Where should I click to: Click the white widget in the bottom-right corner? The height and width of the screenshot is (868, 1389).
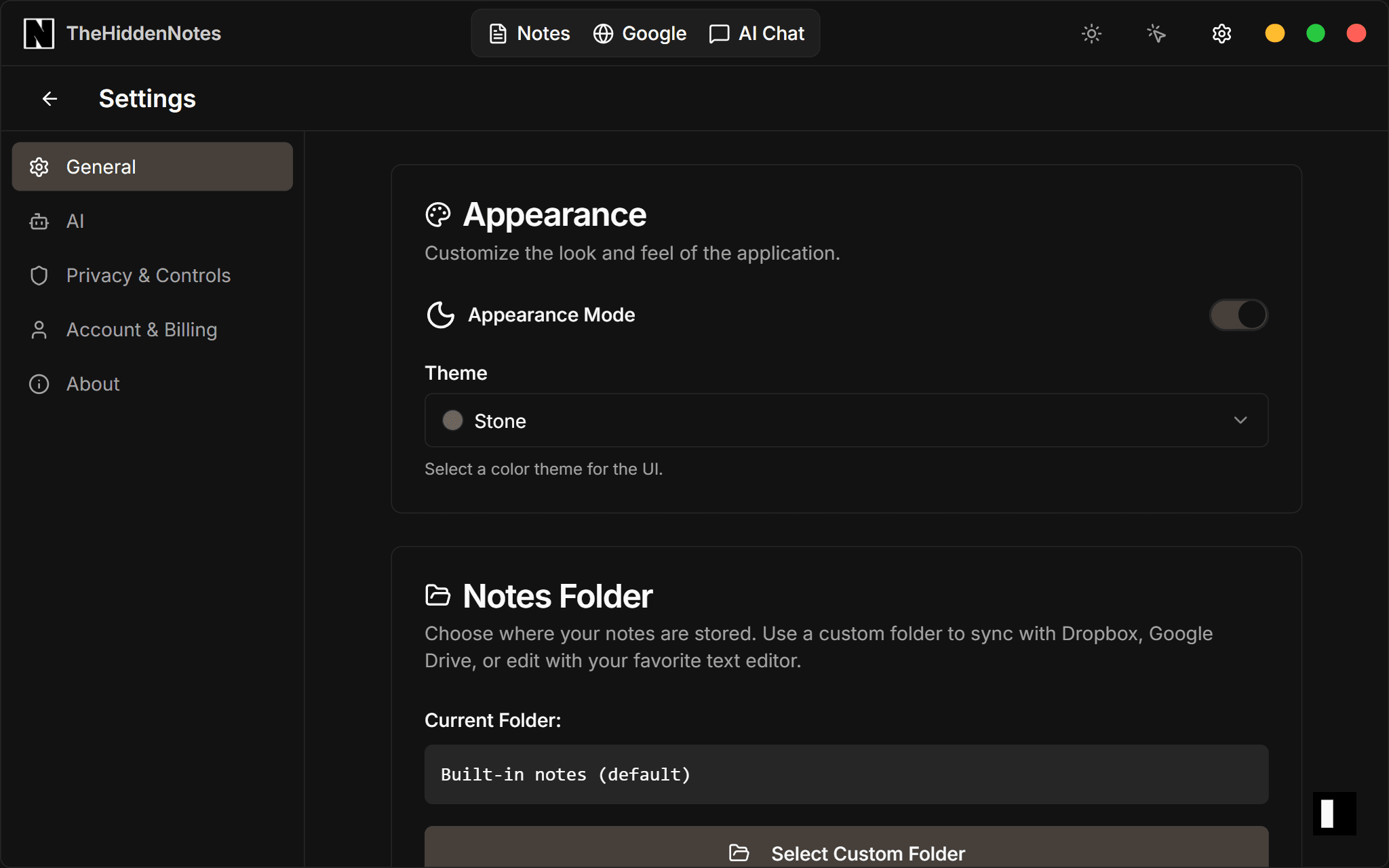pos(1333,813)
